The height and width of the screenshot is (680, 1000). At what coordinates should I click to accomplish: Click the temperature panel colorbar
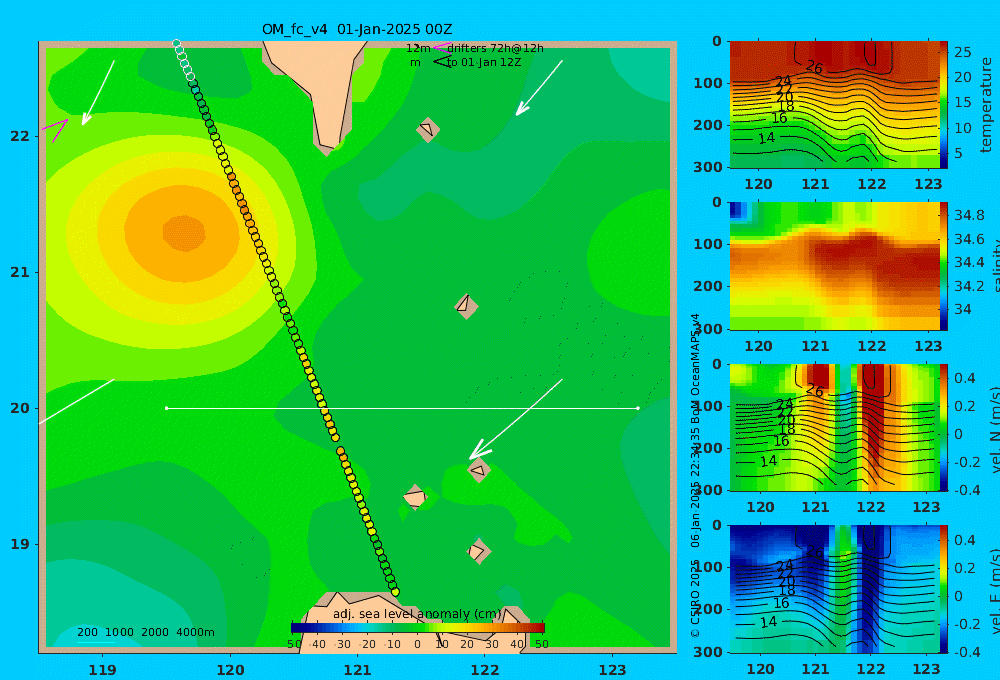click(944, 105)
